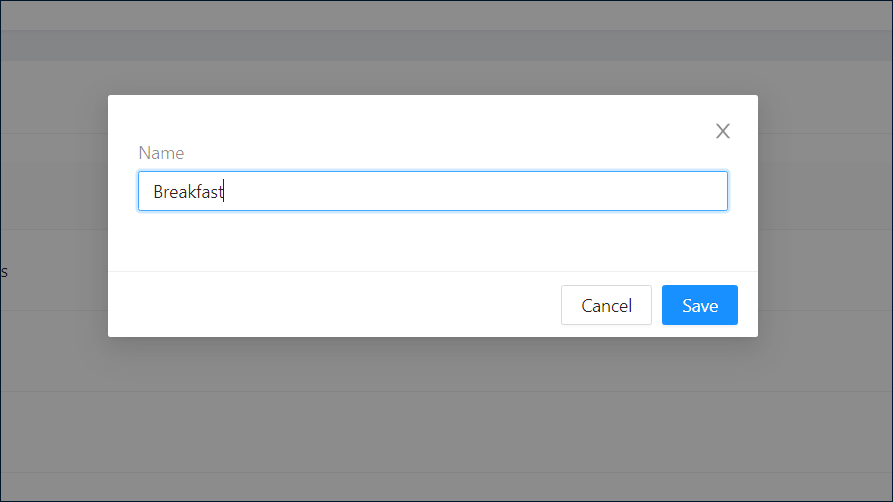Tap the gray X at the dialog corner

[x=723, y=131]
